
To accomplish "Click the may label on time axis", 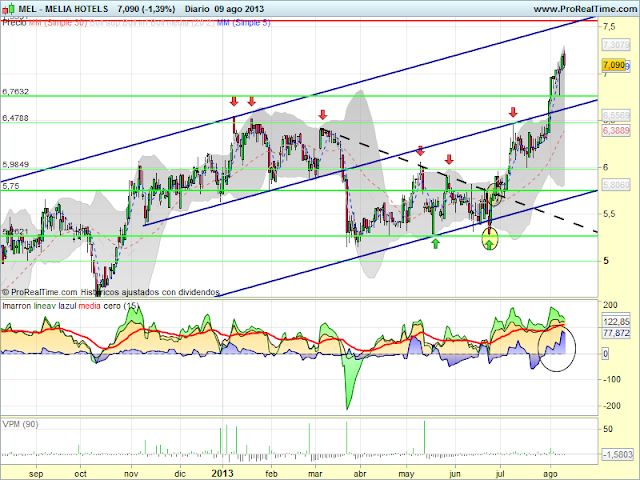I will (406, 473).
